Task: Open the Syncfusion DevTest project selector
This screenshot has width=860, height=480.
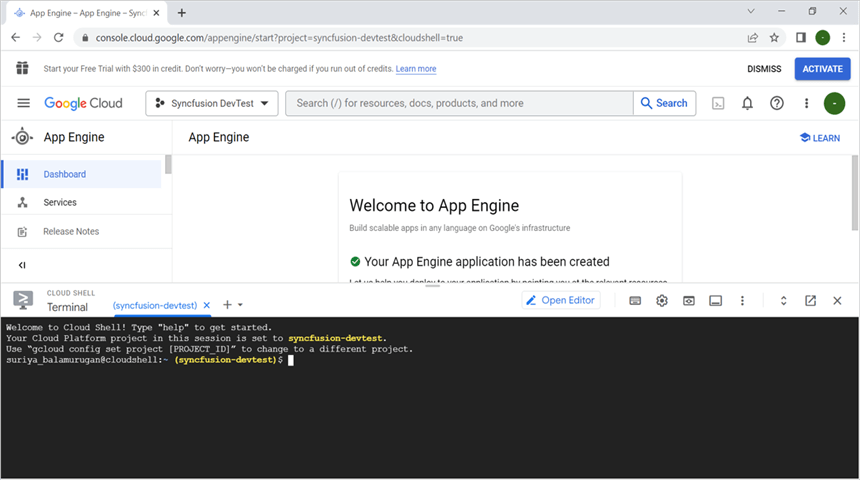Action: (x=212, y=103)
